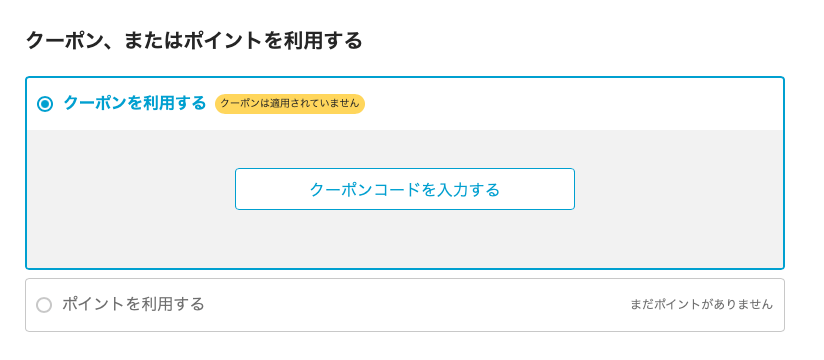The image size is (824, 360).
Task: Click the gray area below the coupon code button
Action: (405, 239)
